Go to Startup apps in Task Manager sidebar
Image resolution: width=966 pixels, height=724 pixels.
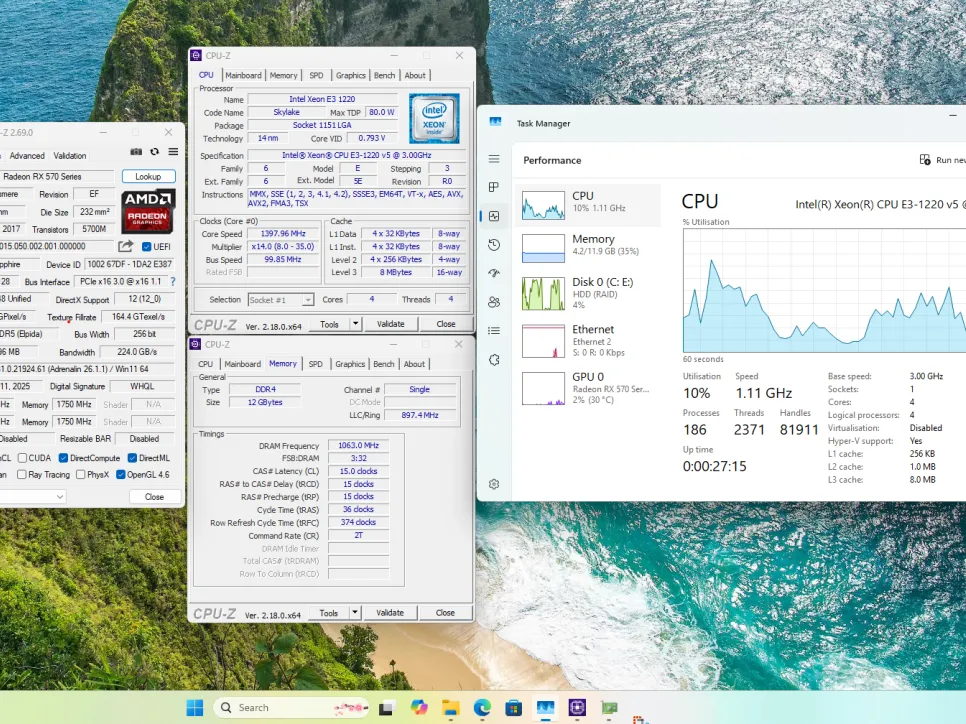click(494, 273)
